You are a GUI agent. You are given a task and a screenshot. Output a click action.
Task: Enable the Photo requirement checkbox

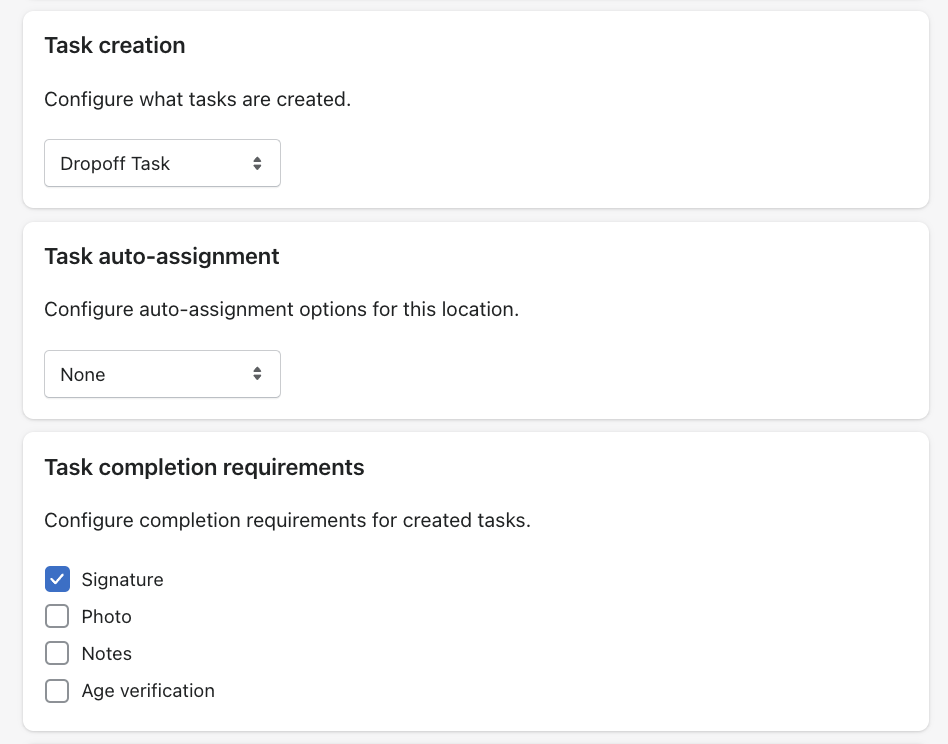(57, 616)
